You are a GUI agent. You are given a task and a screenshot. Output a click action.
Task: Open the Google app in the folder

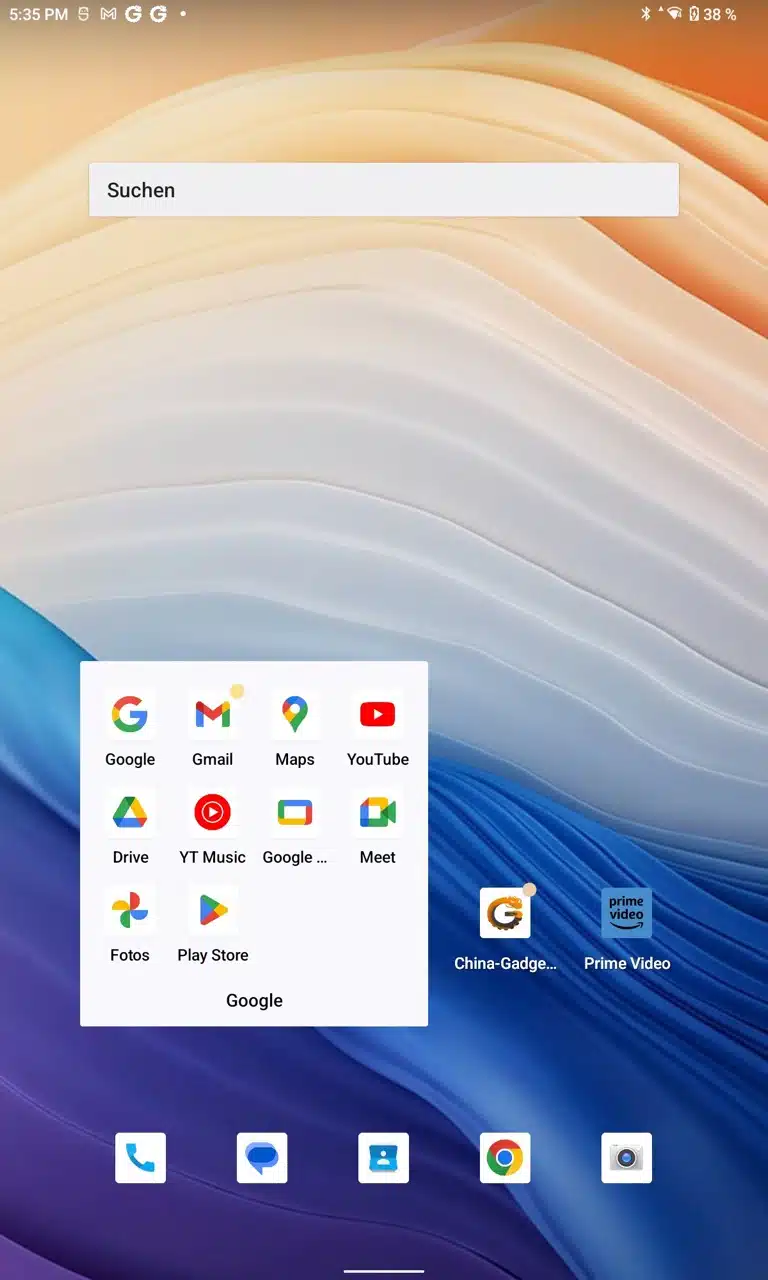pos(130,714)
